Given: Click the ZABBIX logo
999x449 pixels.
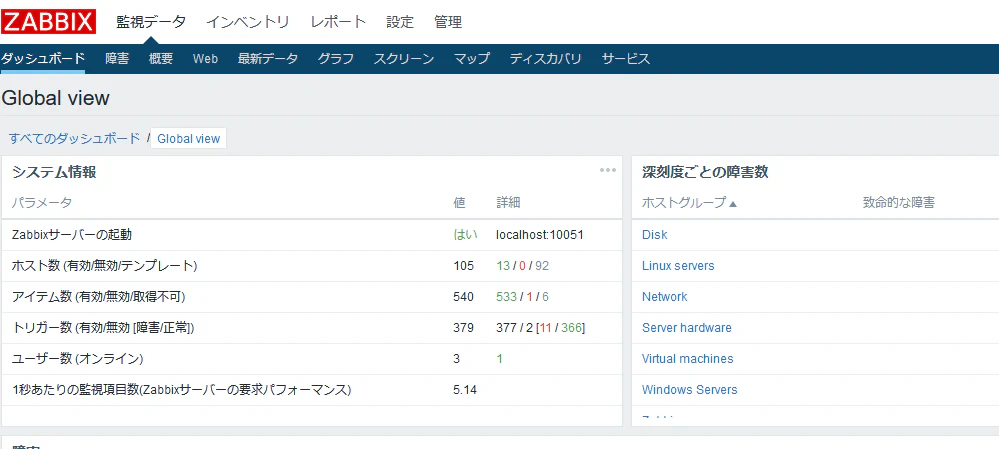Looking at the screenshot, I should pos(48,22).
